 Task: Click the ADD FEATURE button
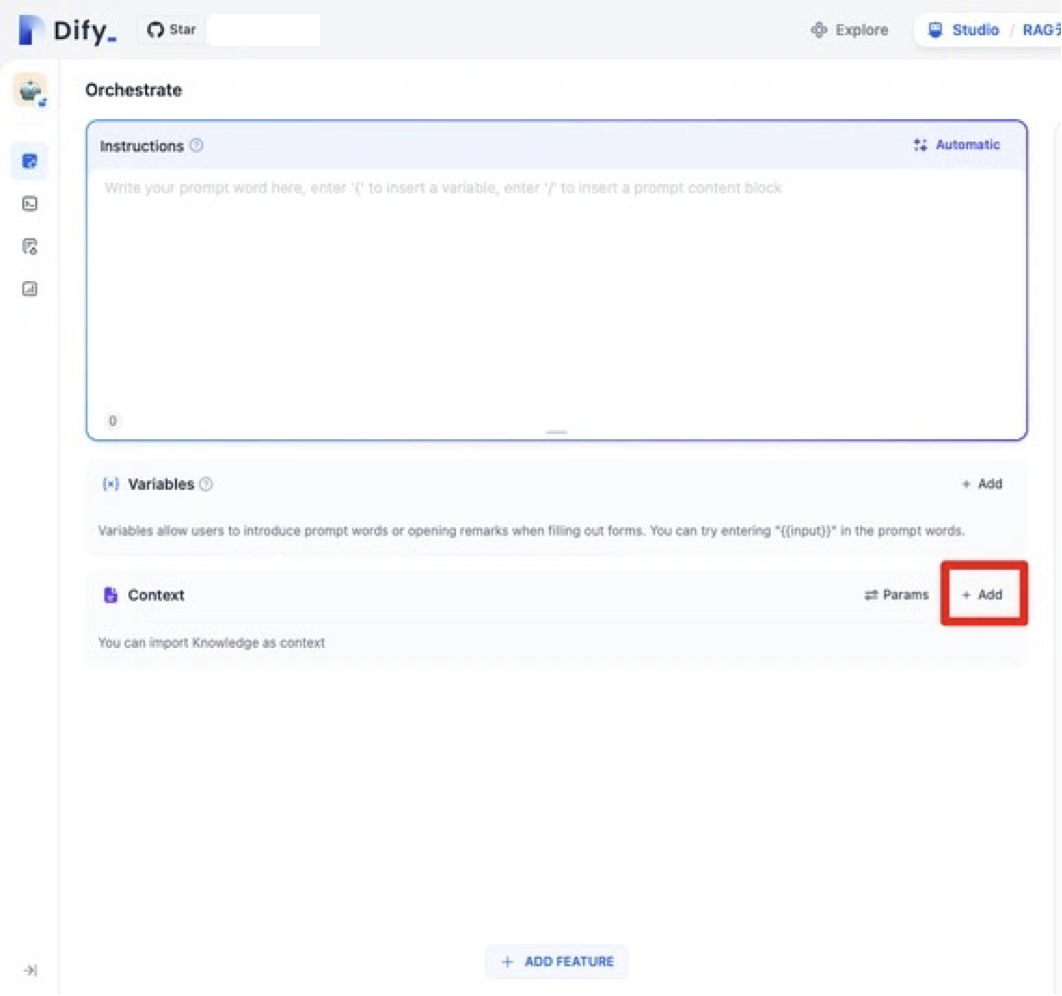tap(557, 962)
